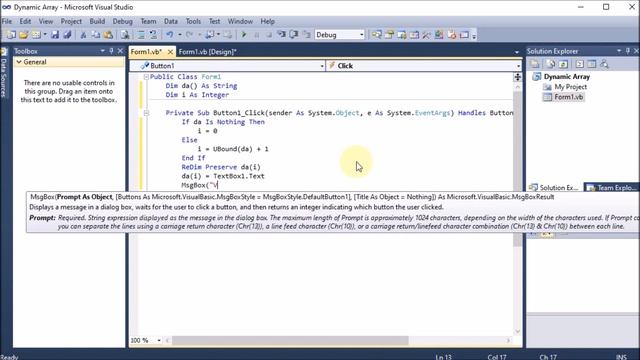The height and width of the screenshot is (360, 640).
Task: Open the Window menu
Action: [240, 21]
